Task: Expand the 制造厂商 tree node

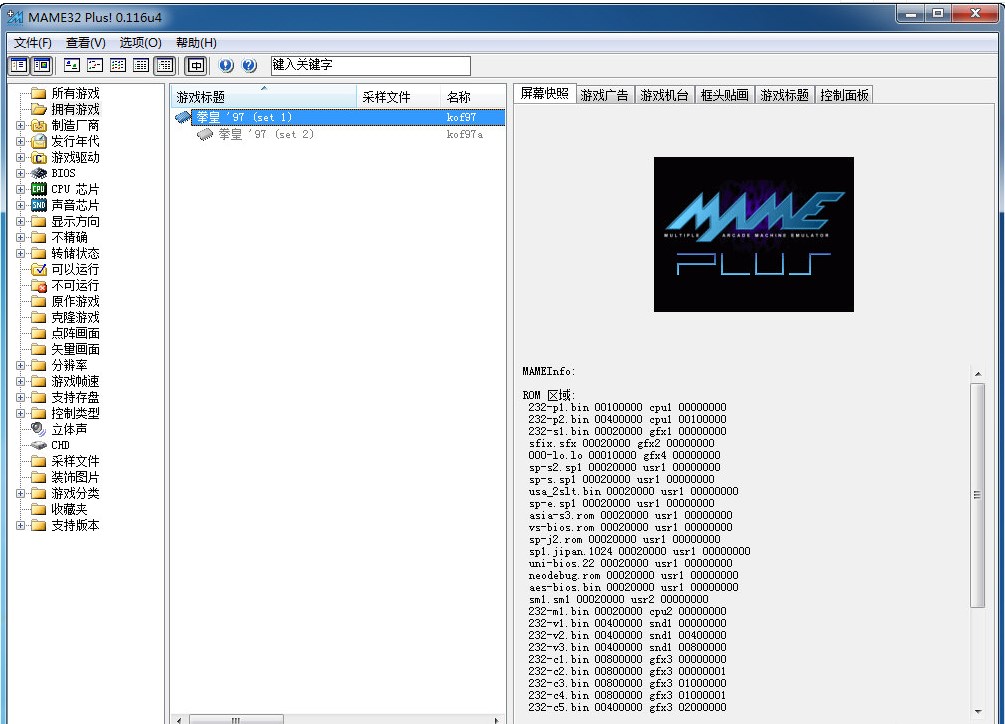Action: point(21,126)
